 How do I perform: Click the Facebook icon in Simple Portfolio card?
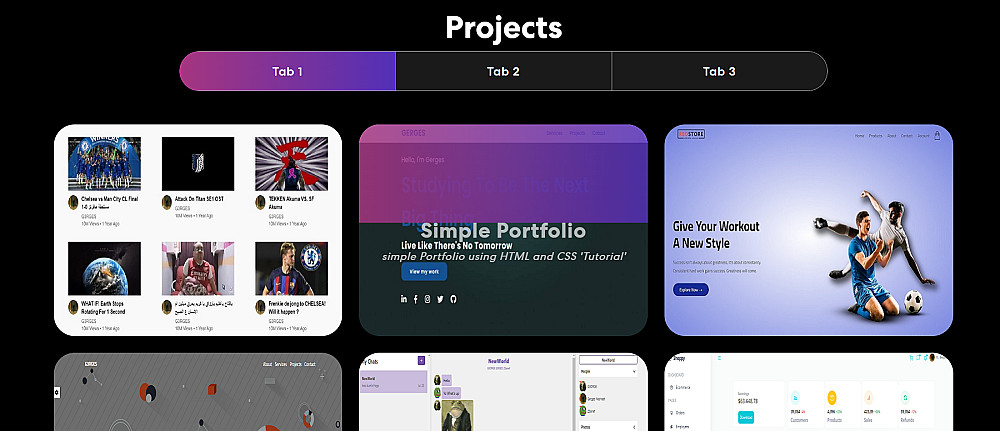[x=416, y=299]
